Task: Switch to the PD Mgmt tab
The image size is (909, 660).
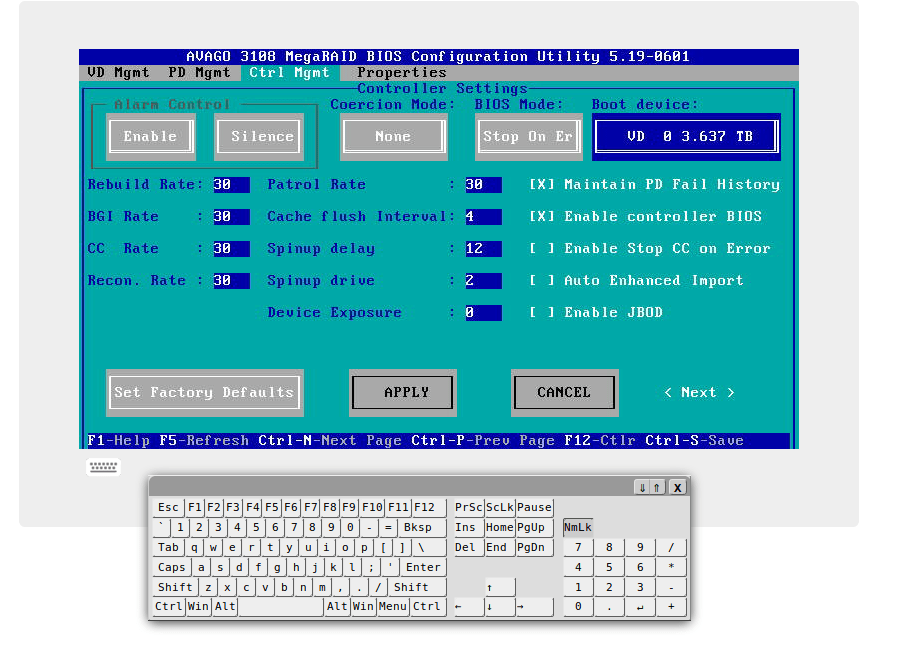Action: point(199,72)
